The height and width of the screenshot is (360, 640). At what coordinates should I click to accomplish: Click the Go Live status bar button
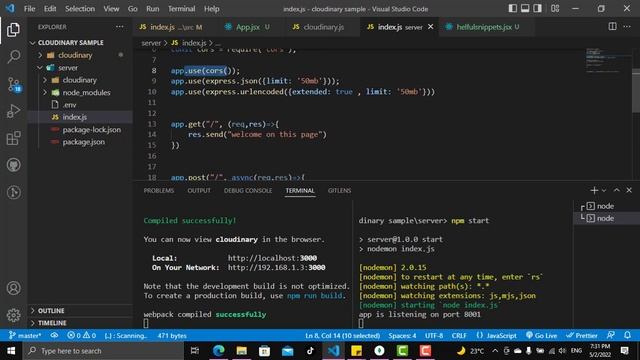541,336
